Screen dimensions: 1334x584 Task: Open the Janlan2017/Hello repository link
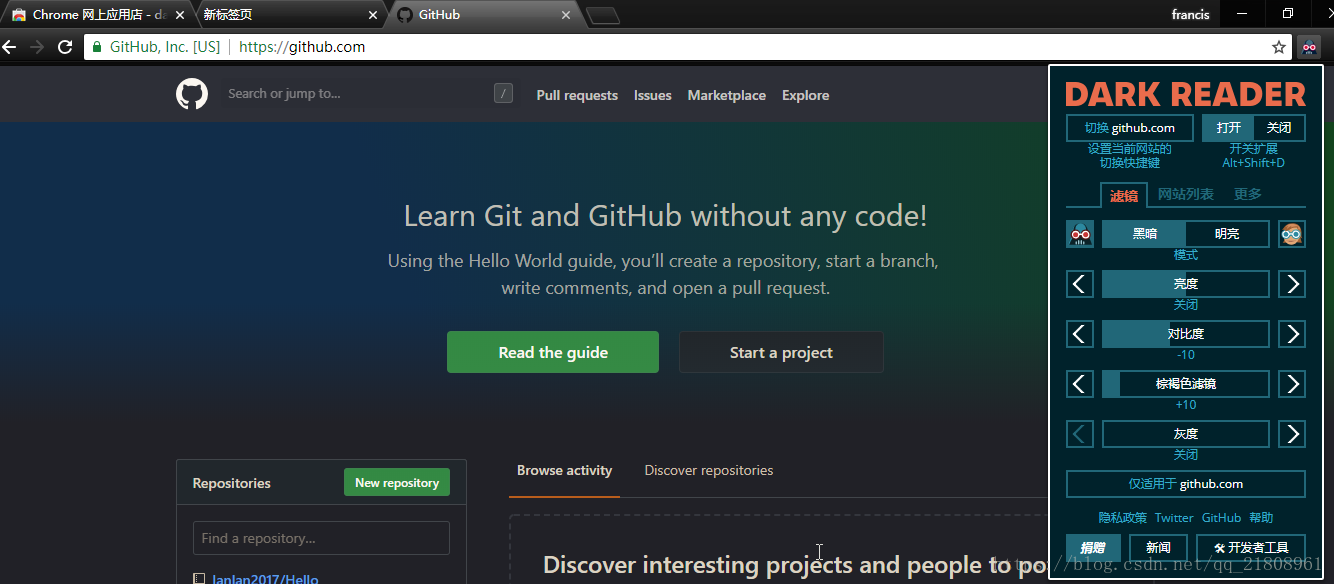click(x=265, y=578)
